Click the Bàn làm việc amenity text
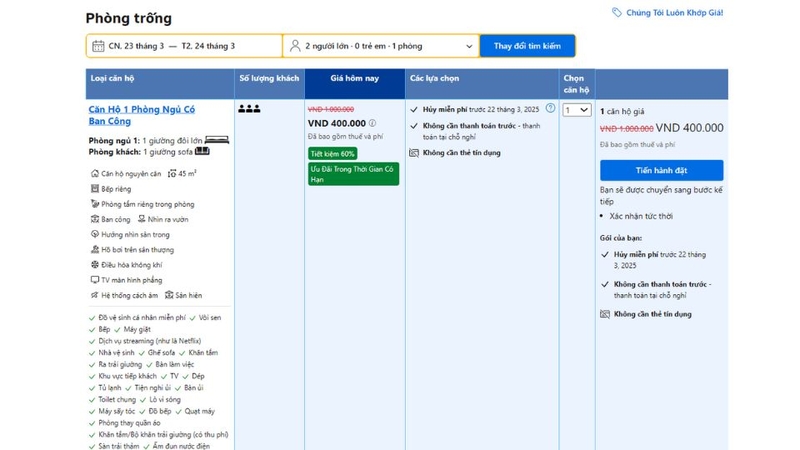Screen dimensions: 800x450 (174, 364)
